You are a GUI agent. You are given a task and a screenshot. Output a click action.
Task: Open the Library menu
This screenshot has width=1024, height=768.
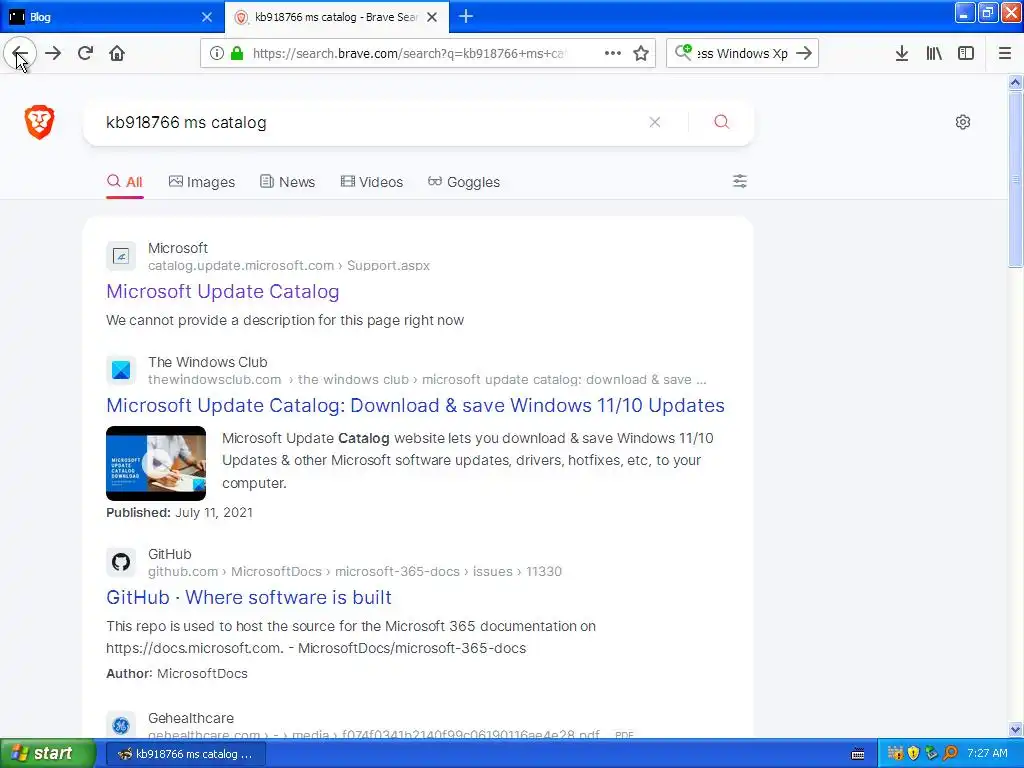click(x=934, y=54)
